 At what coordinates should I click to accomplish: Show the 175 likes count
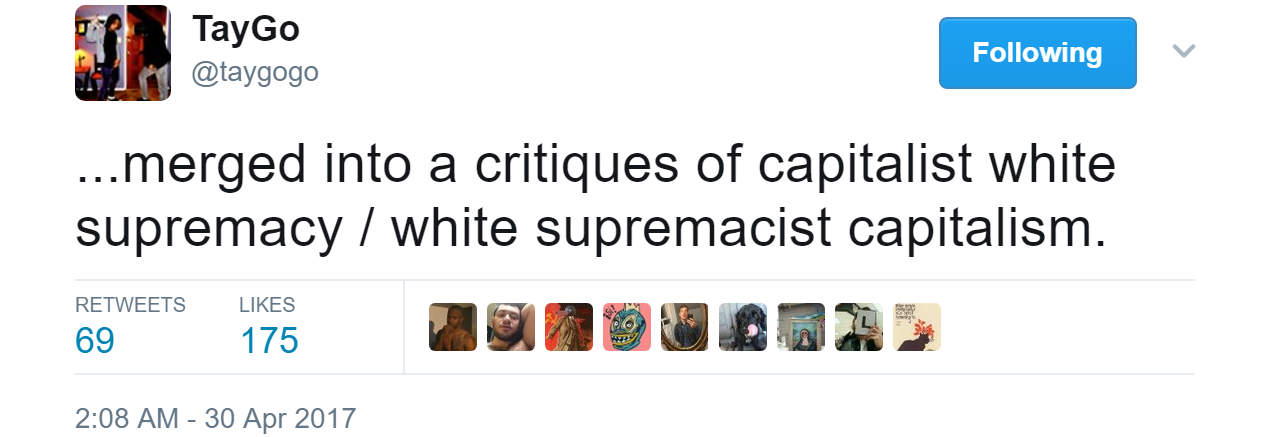pyautogui.click(x=268, y=341)
